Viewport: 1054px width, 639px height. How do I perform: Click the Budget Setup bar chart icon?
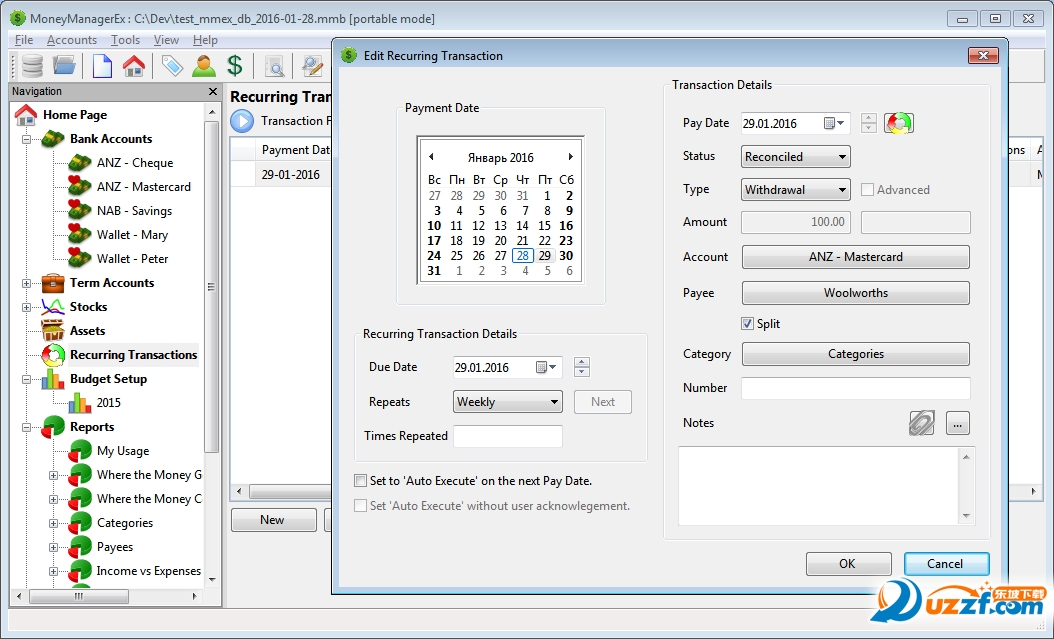click(x=52, y=379)
